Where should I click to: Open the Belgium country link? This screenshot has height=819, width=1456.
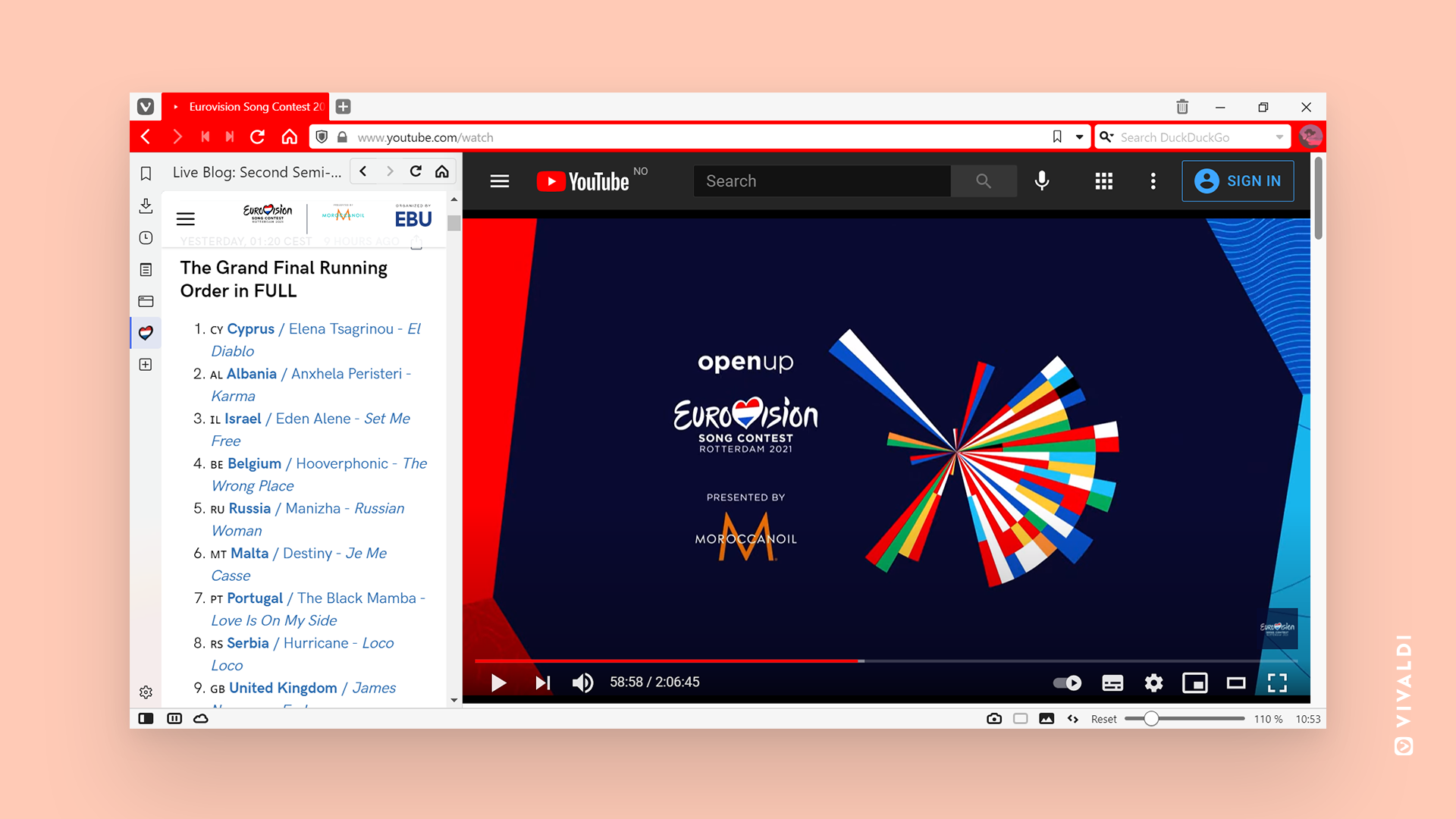254,463
